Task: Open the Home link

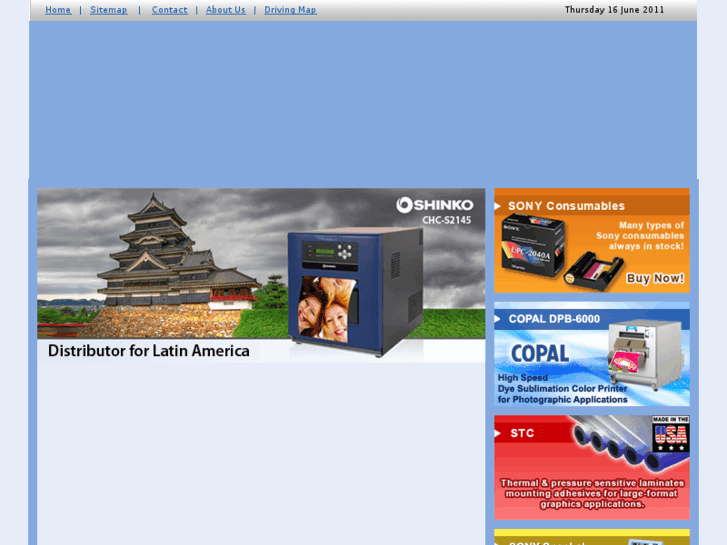Action: [x=58, y=10]
